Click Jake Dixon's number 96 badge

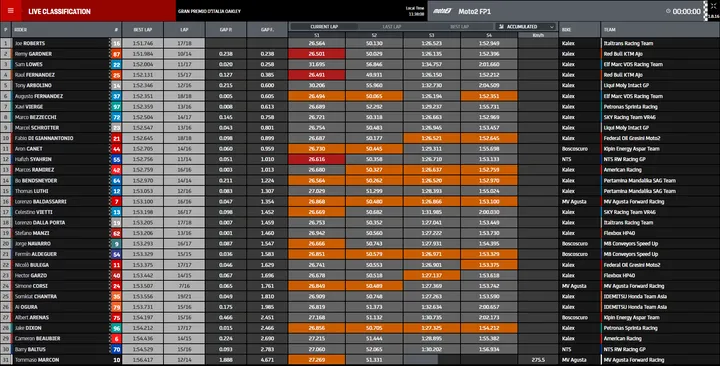(116, 328)
